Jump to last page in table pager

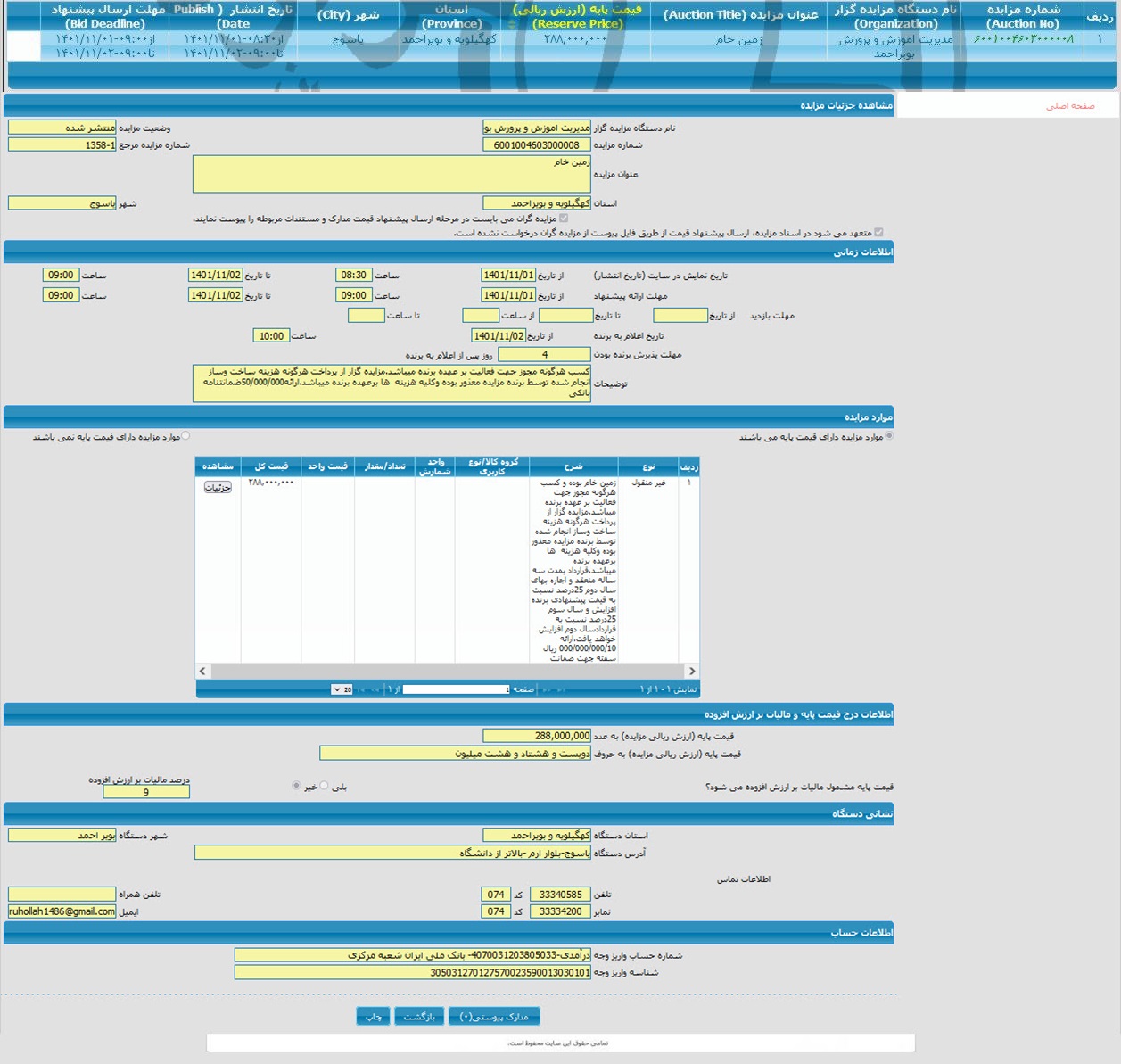360,689
